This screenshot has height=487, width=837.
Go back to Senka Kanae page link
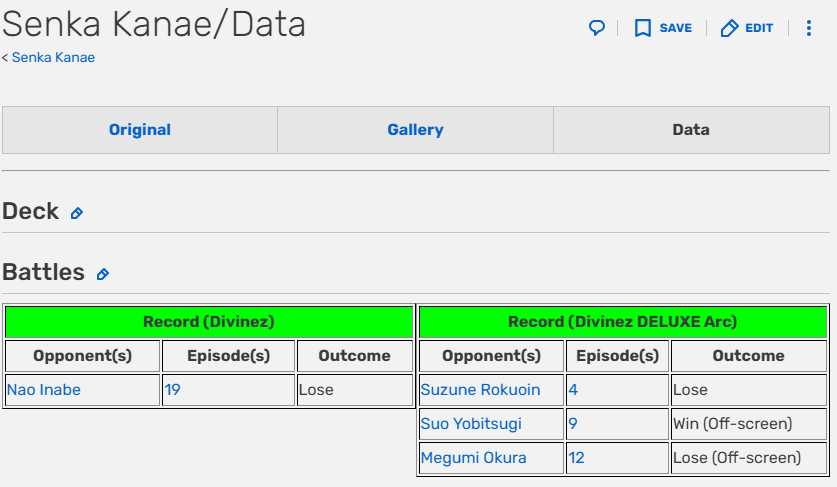click(53, 57)
